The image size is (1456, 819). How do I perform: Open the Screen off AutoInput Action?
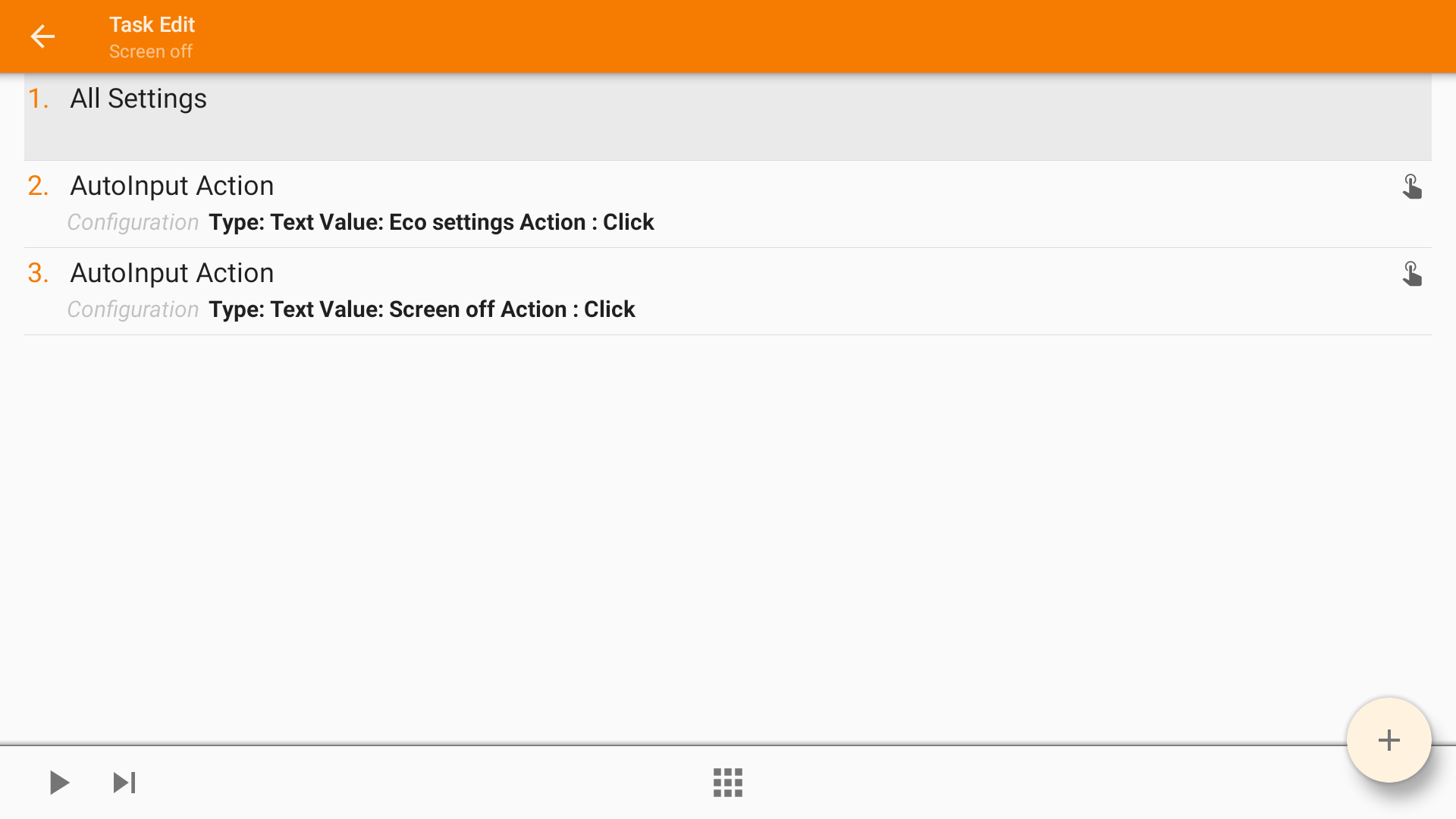tap(728, 291)
